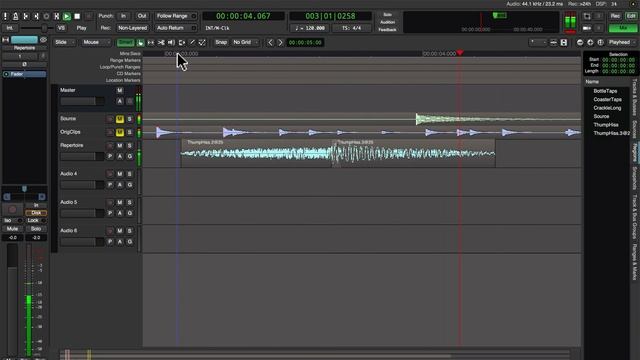Mute the Audio 4 track
Viewport: 640px width, 360px height.
pos(120,174)
